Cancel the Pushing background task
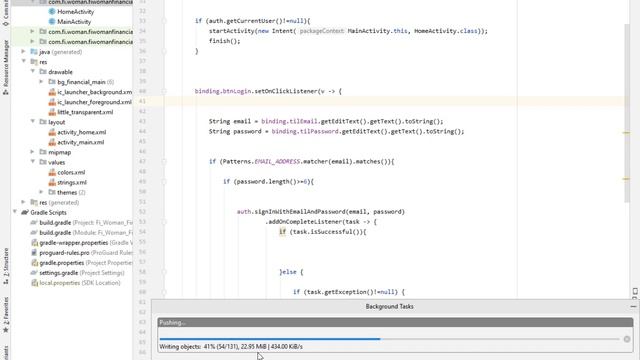The height and width of the screenshot is (360, 640). (x=627, y=339)
